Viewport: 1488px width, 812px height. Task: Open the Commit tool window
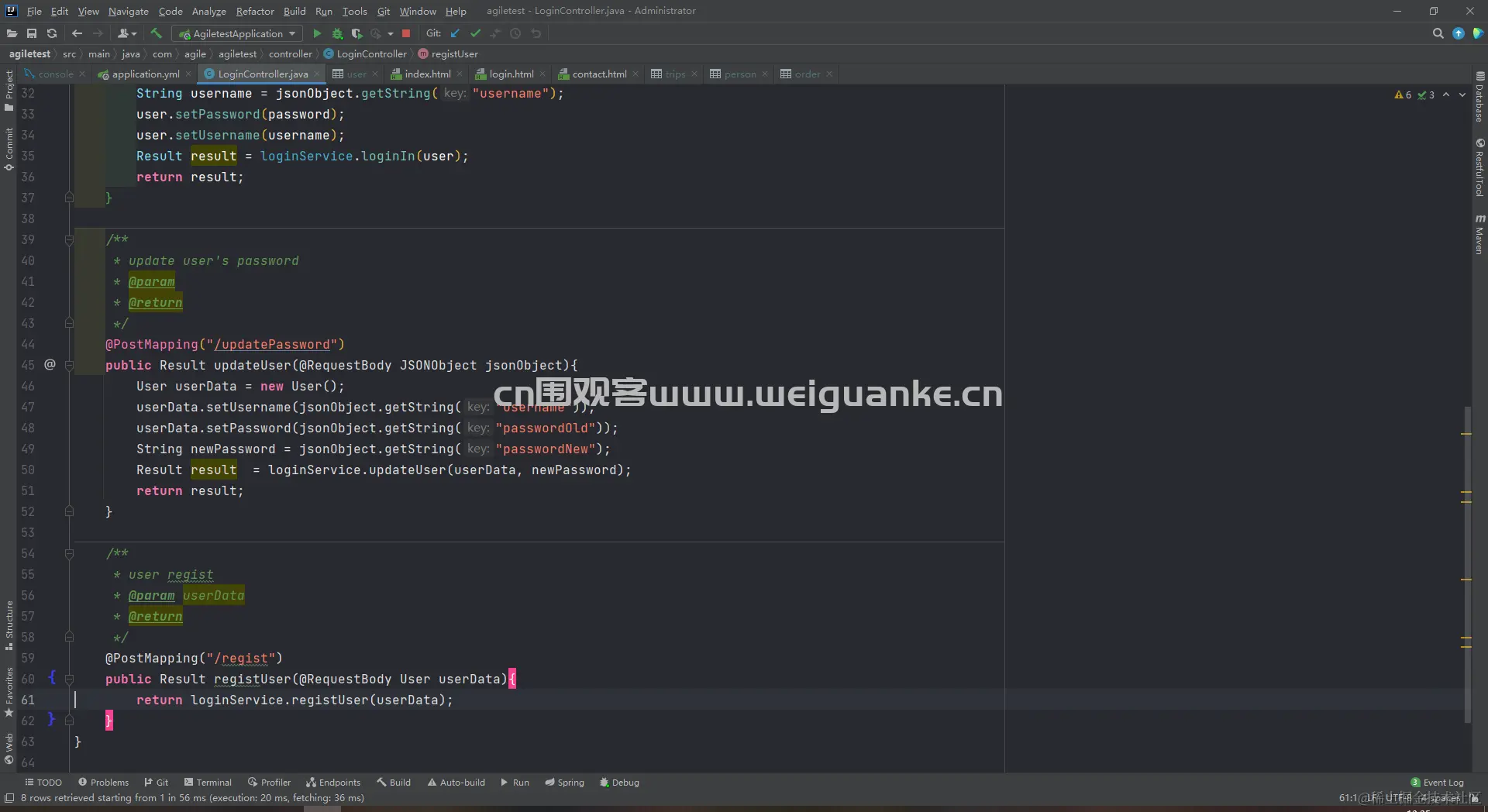coord(9,150)
